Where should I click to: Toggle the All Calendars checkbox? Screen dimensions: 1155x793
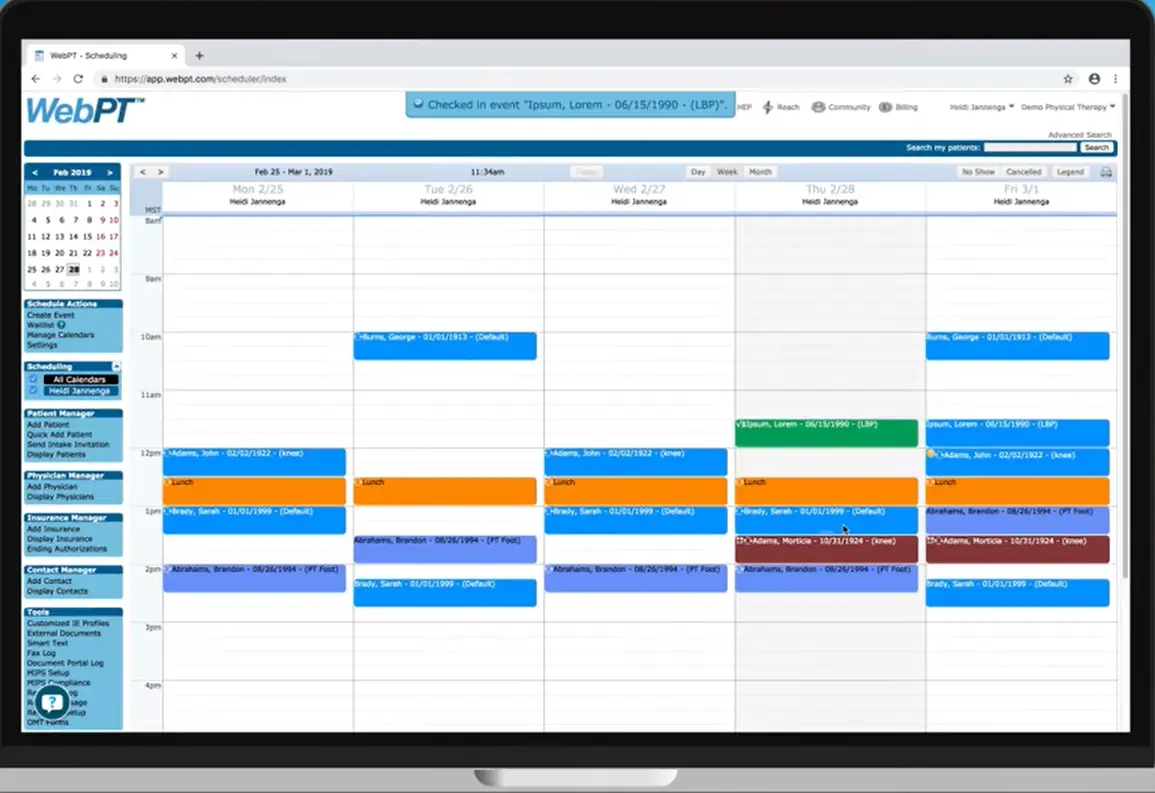(32, 379)
